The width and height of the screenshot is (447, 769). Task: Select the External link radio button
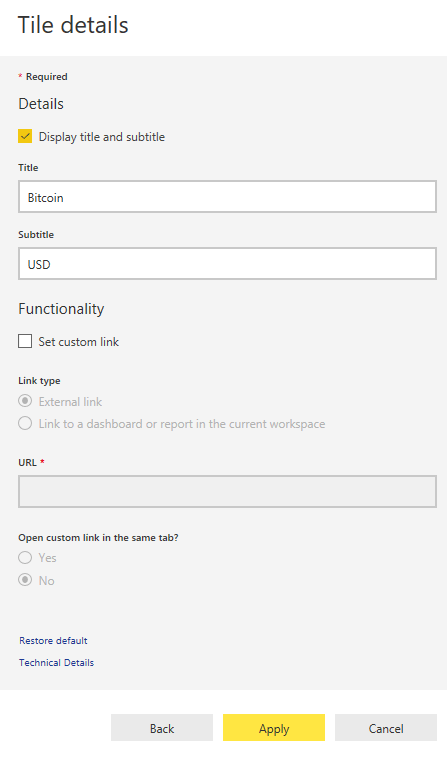pyautogui.click(x=25, y=401)
